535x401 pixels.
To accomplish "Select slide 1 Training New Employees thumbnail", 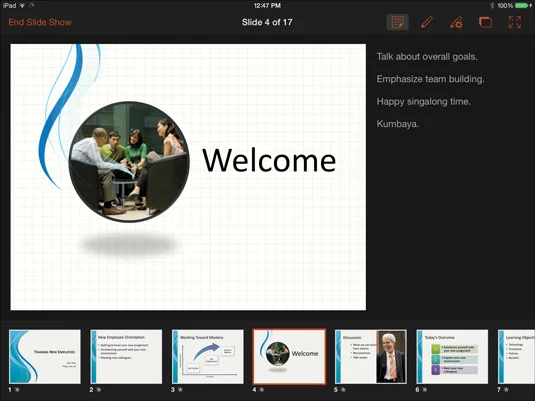I will click(x=45, y=357).
